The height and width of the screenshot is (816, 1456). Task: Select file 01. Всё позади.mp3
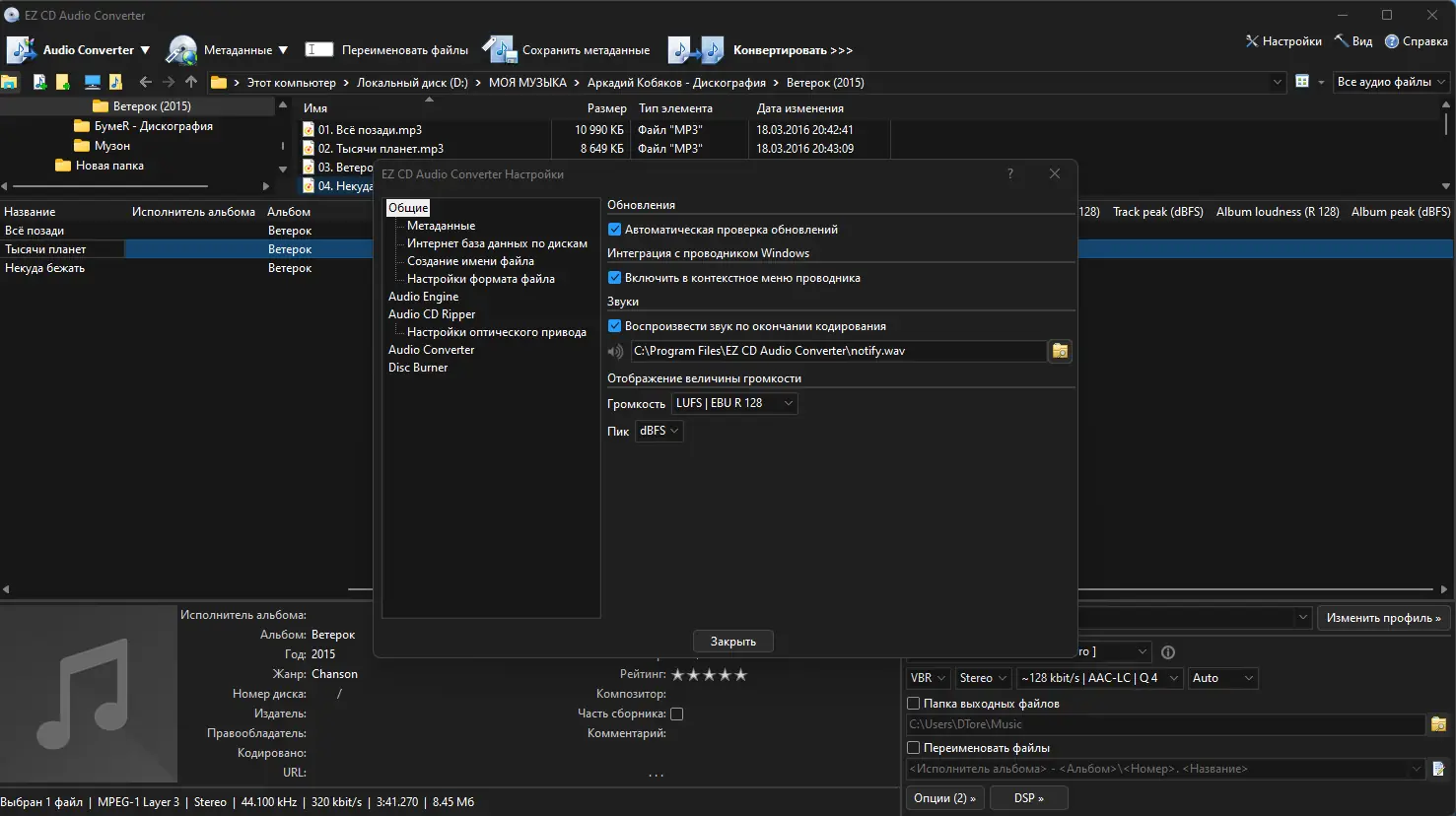(370, 130)
